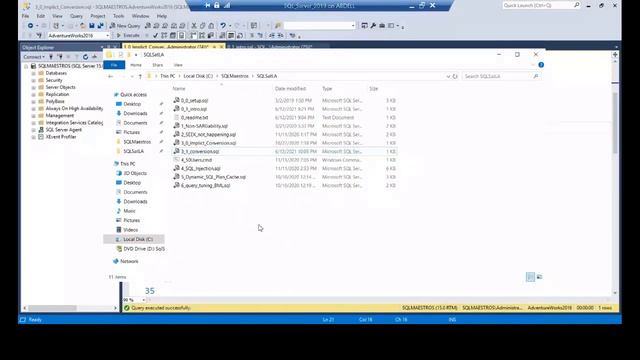Open 0_0_setup.sql file in Explorer

[x=194, y=100]
